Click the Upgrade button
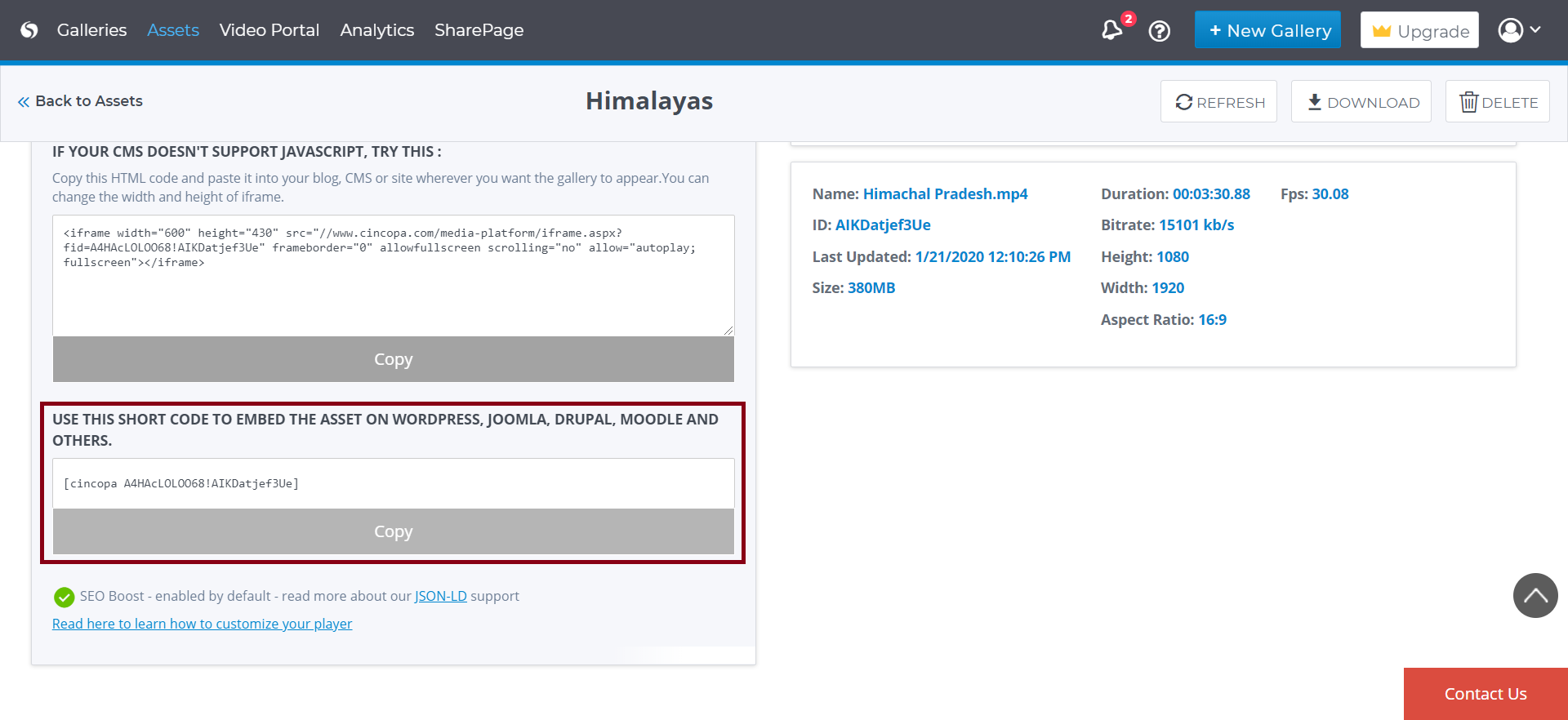This screenshot has width=1568, height=720. (x=1419, y=30)
